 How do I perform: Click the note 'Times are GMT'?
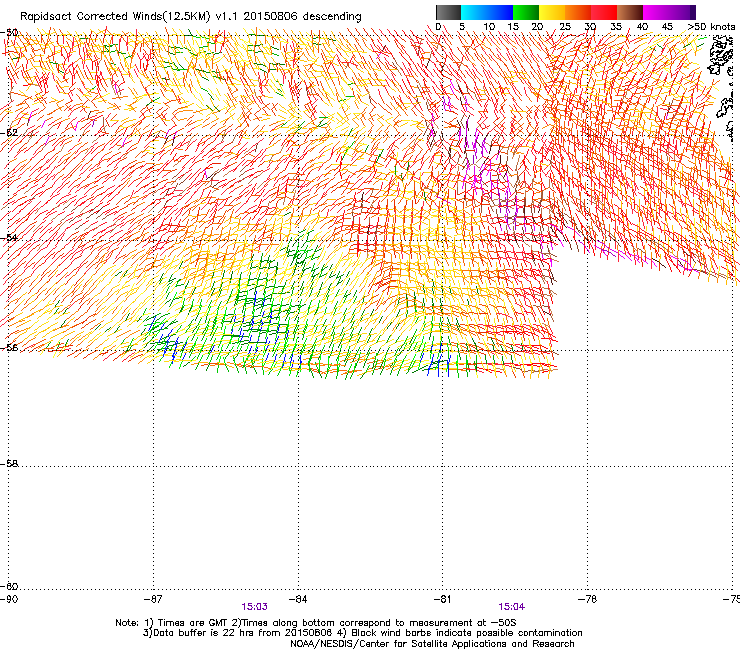[193, 623]
